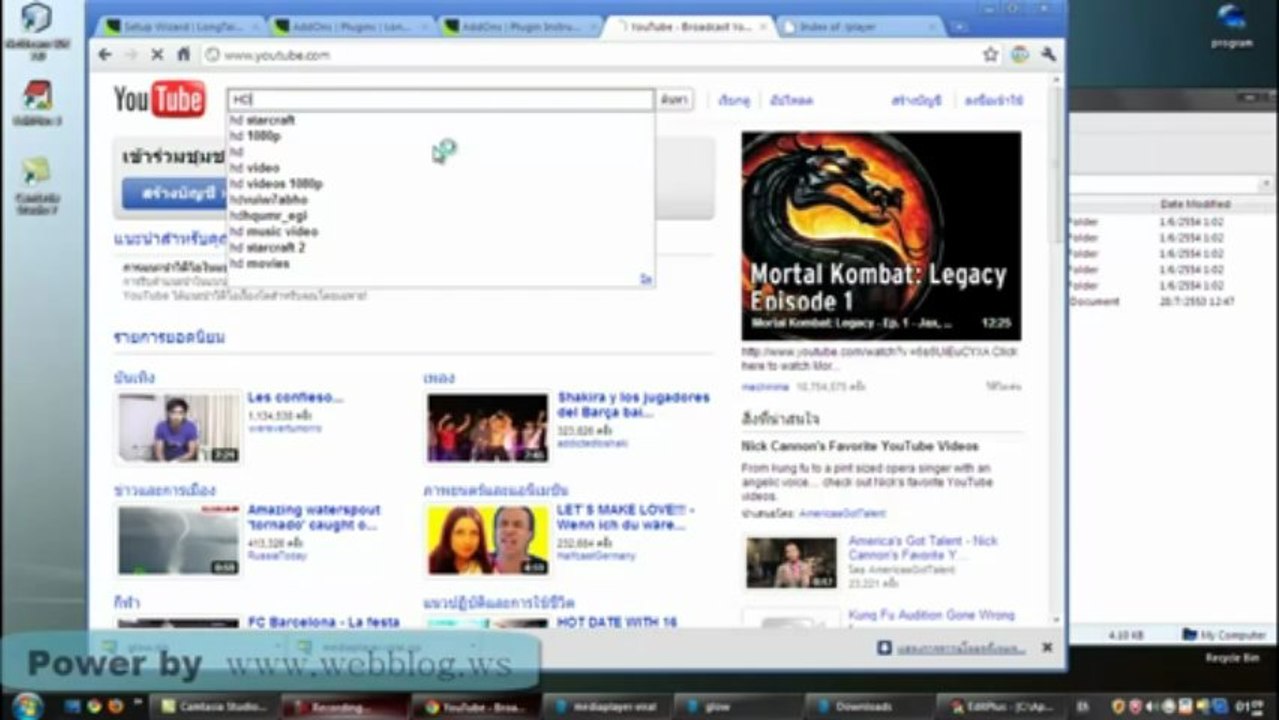Open America's Got Talent Nick Cannon thumbnail
Viewport: 1279px width, 720px height.
(791, 563)
